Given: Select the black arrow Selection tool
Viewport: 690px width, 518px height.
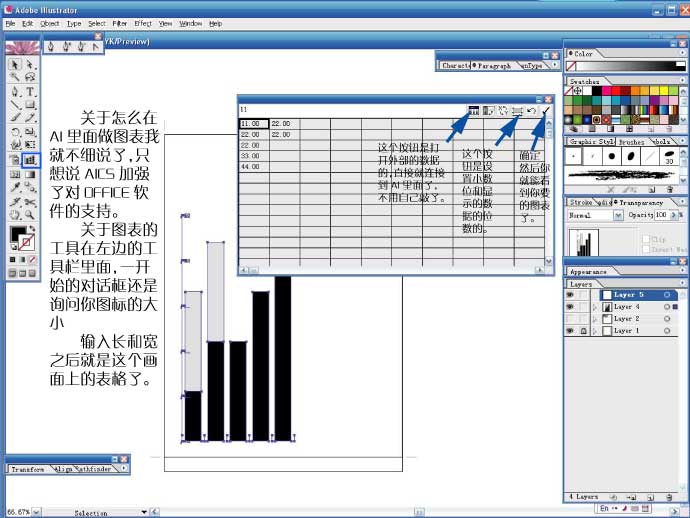Looking at the screenshot, I should tap(15, 65).
